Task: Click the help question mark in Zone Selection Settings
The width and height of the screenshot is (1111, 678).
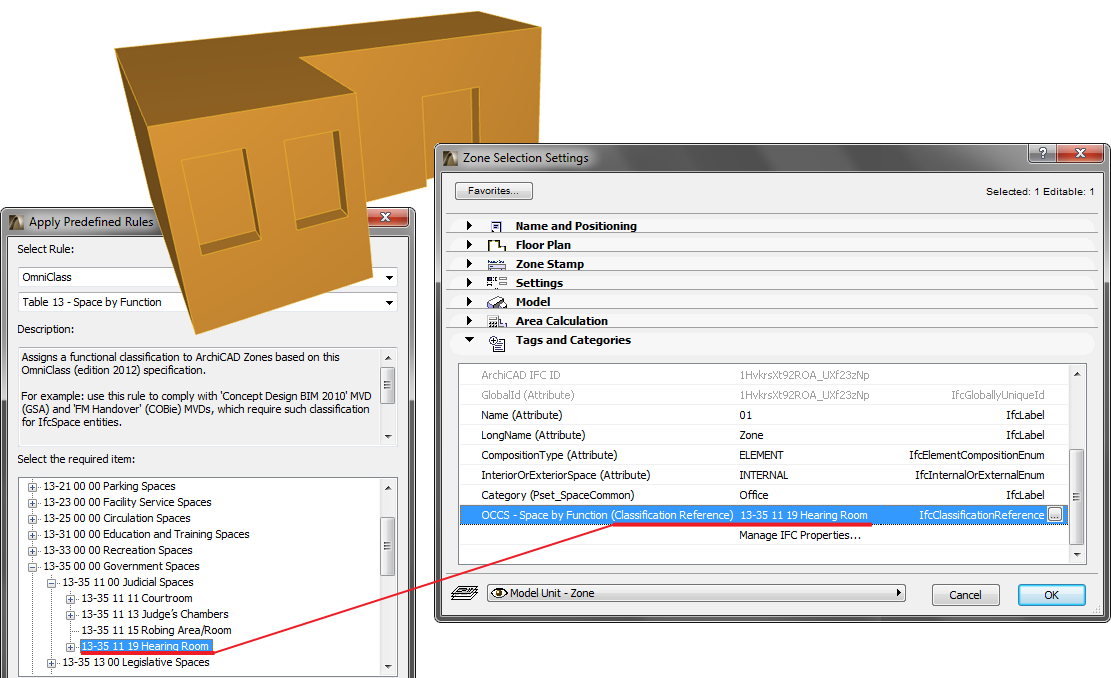Action: point(1042,153)
